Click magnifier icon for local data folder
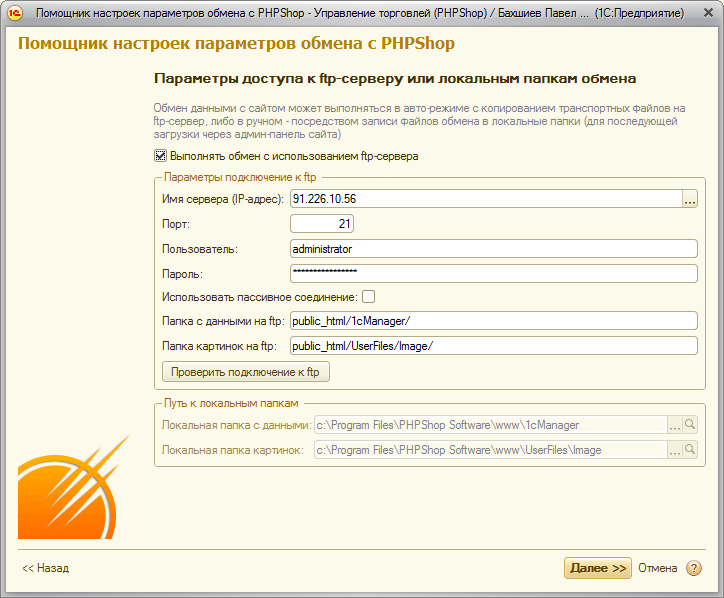 pos(690,424)
